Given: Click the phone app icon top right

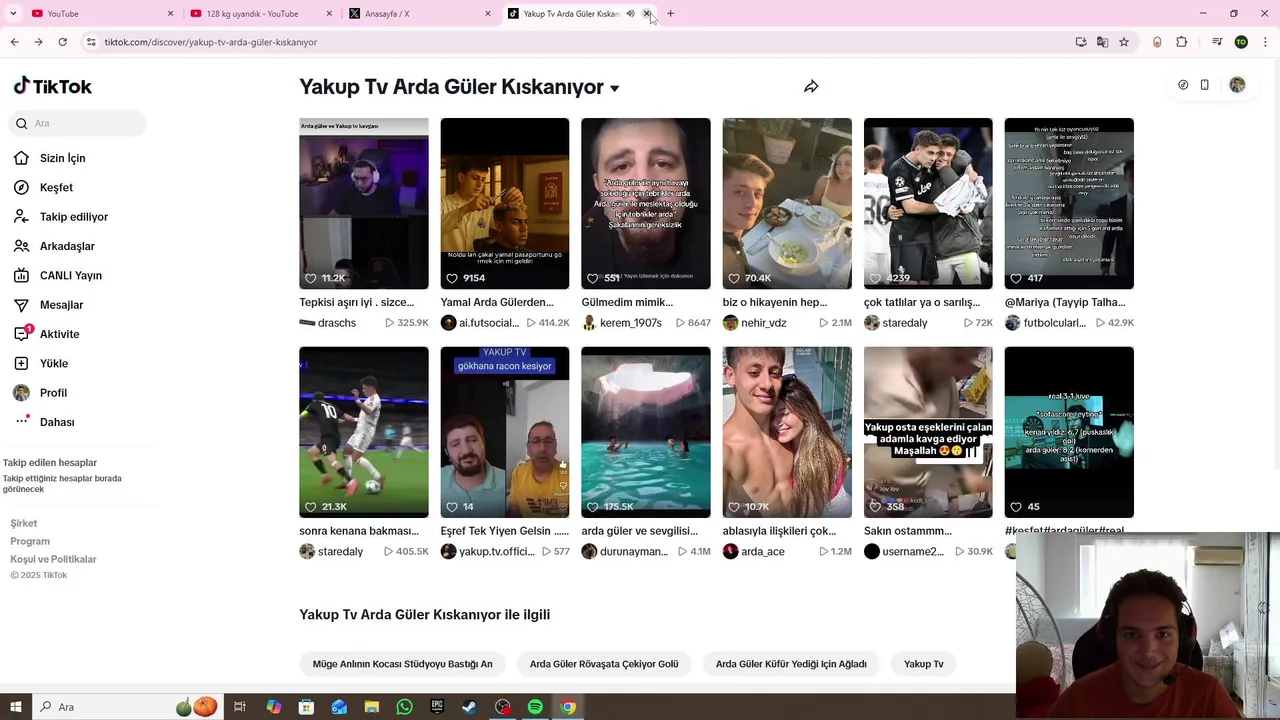Looking at the screenshot, I should tap(1205, 85).
